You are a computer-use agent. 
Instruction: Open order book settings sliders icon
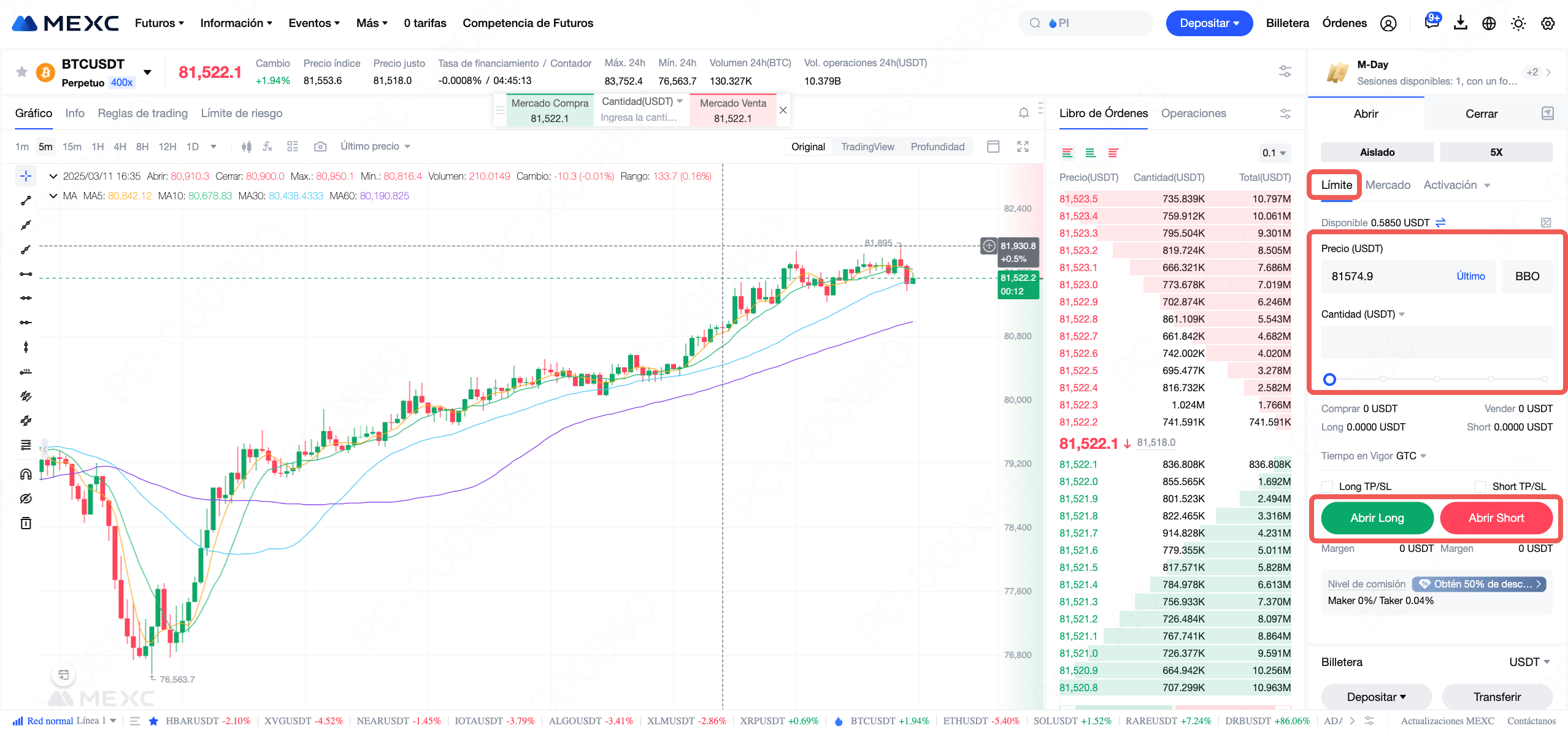1285,113
